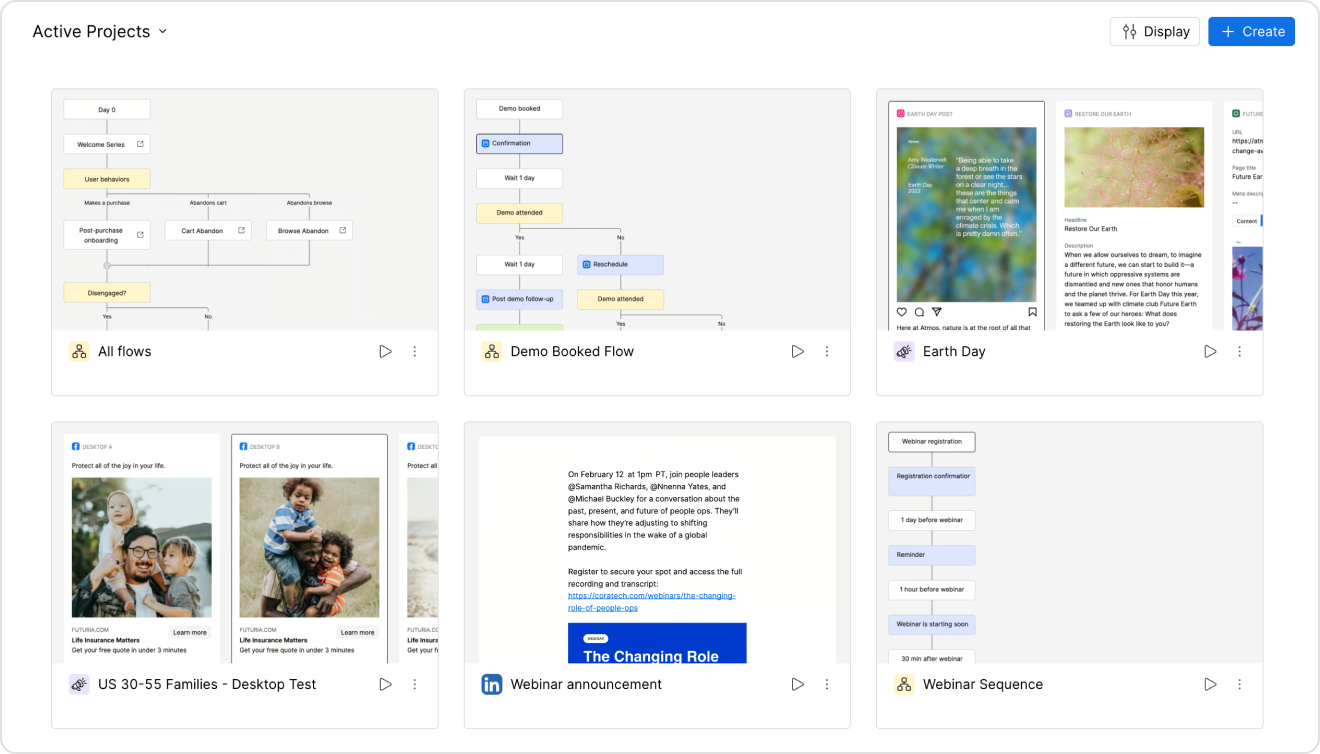This screenshot has width=1320, height=754.
Task: Click Learn more on Desktop A ad
Action: (189, 632)
